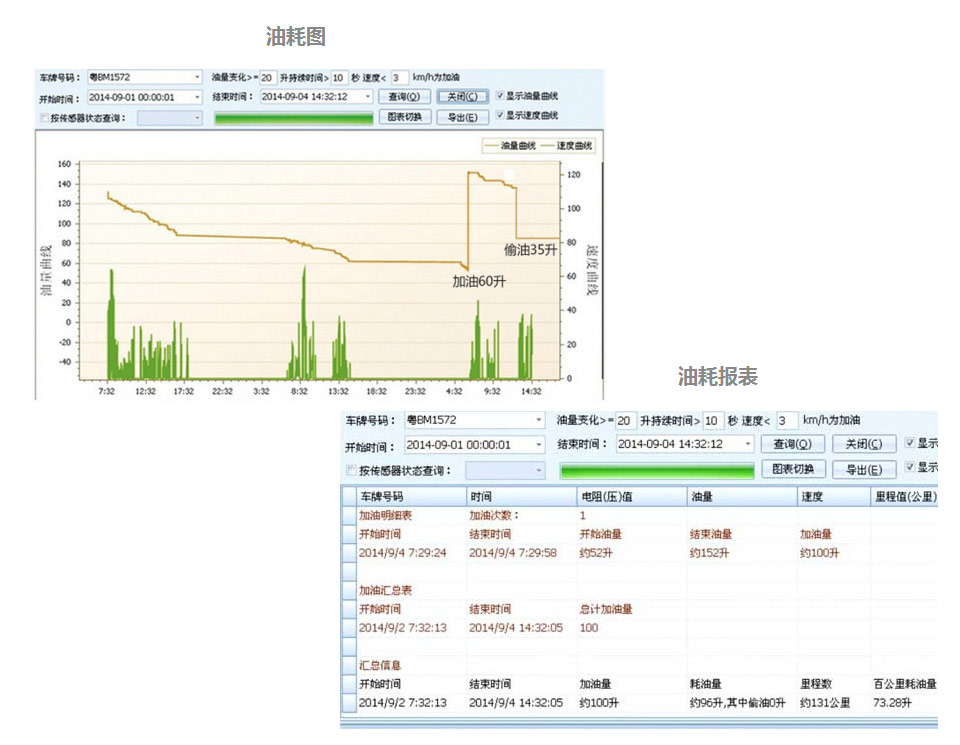This screenshot has height=745, width=960.
Task: Select 汇总信息 row label
Action: coord(380,665)
